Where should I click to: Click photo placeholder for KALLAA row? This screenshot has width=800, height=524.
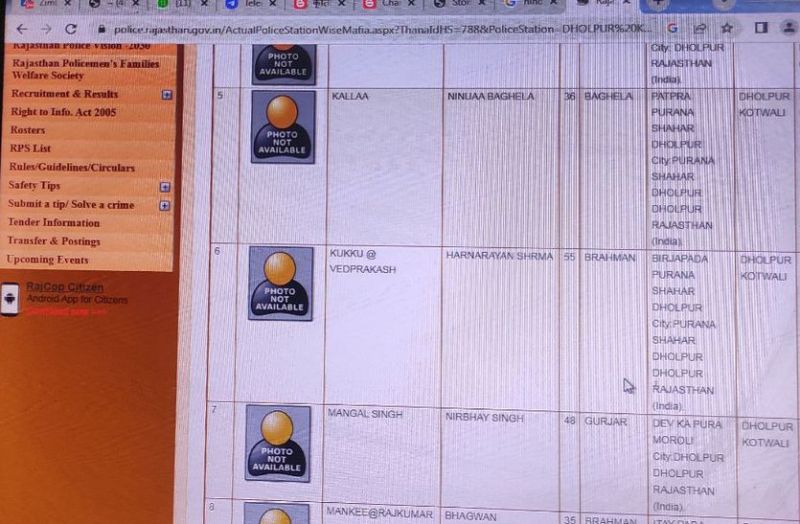(283, 127)
